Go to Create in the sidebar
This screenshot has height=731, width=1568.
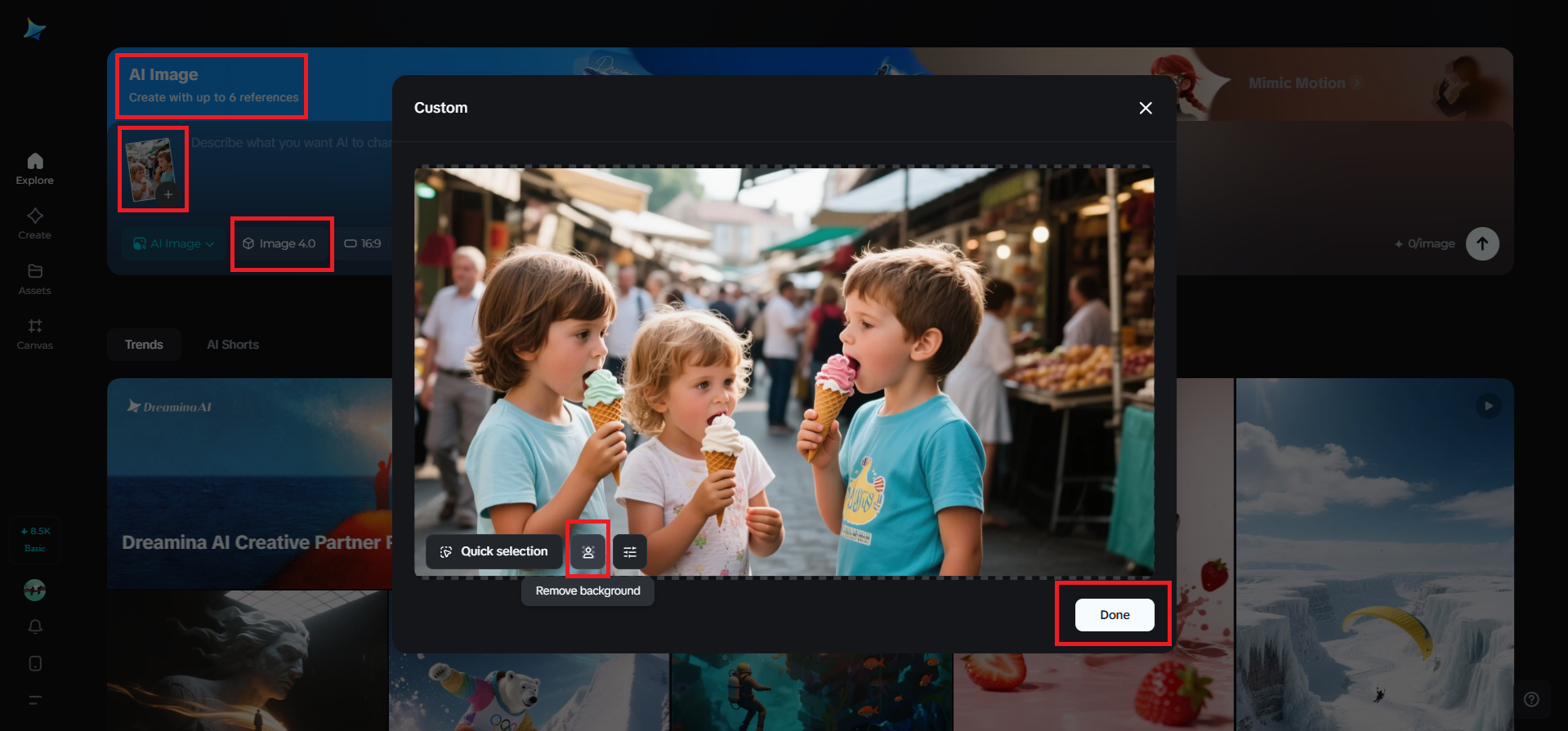(x=34, y=224)
